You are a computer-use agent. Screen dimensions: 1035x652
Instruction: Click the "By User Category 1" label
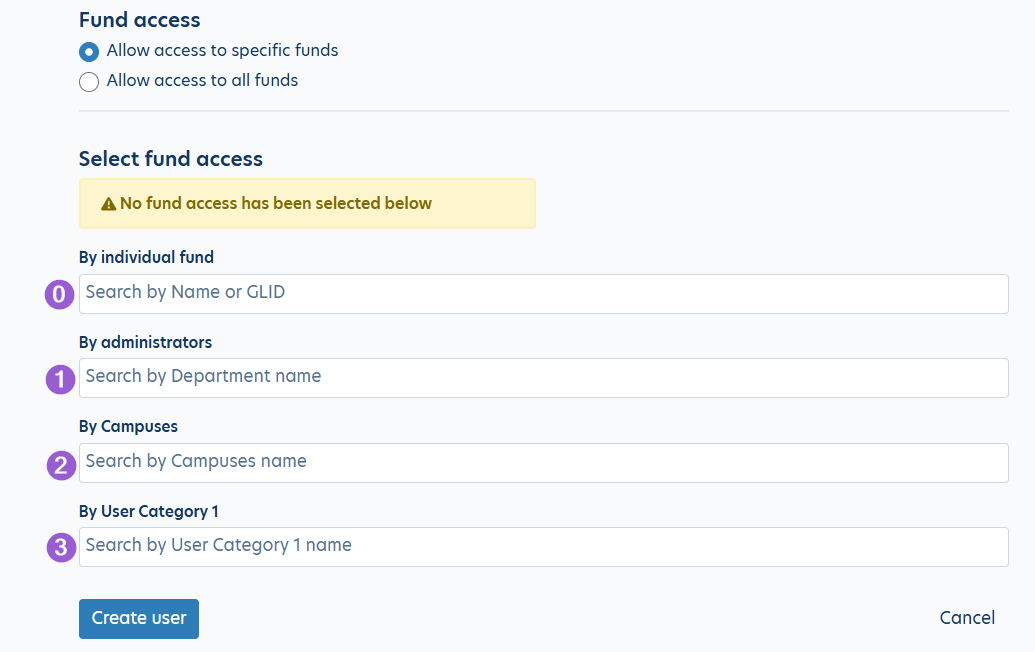148,511
